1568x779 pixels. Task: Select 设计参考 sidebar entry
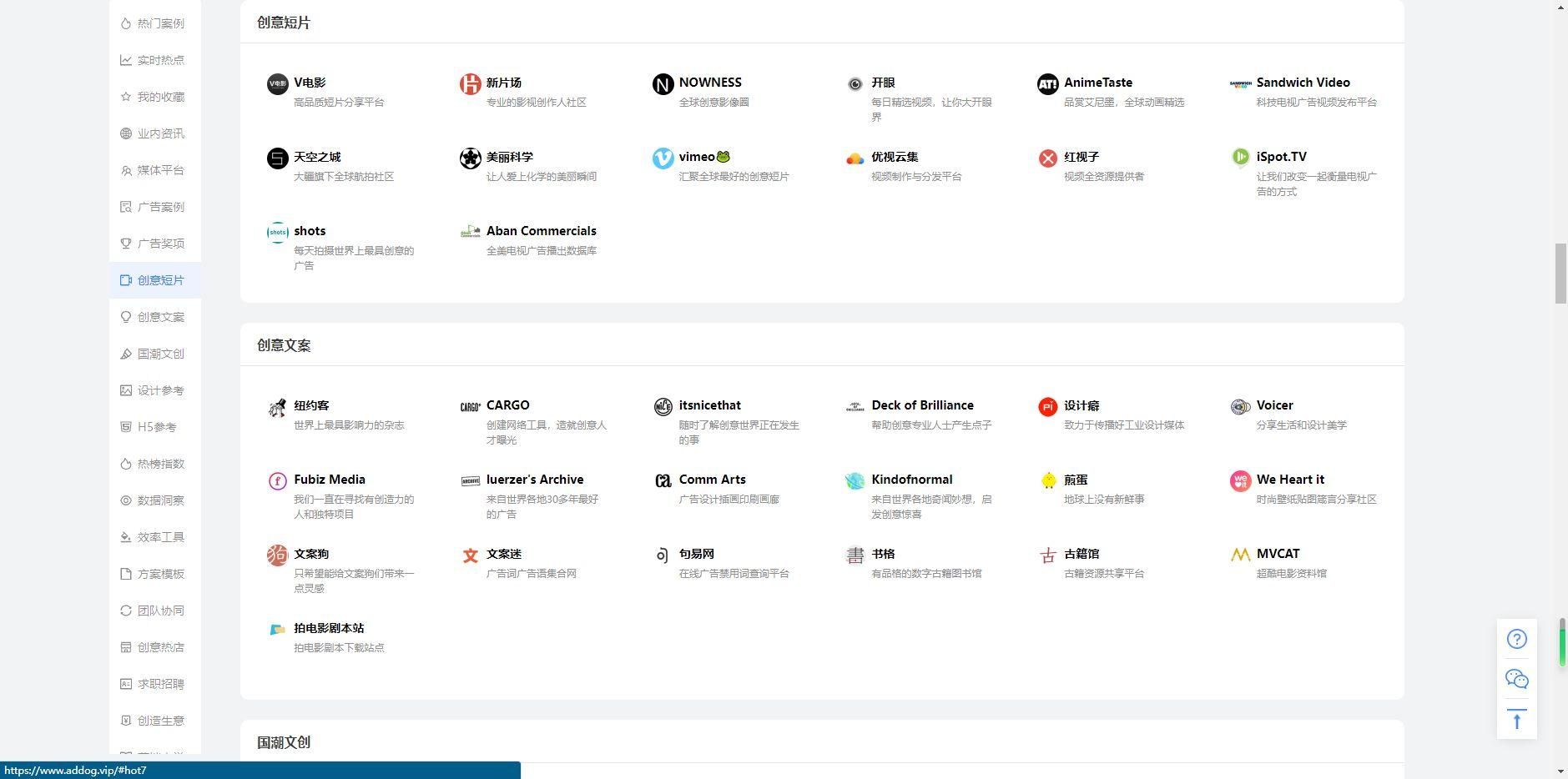[x=154, y=390]
